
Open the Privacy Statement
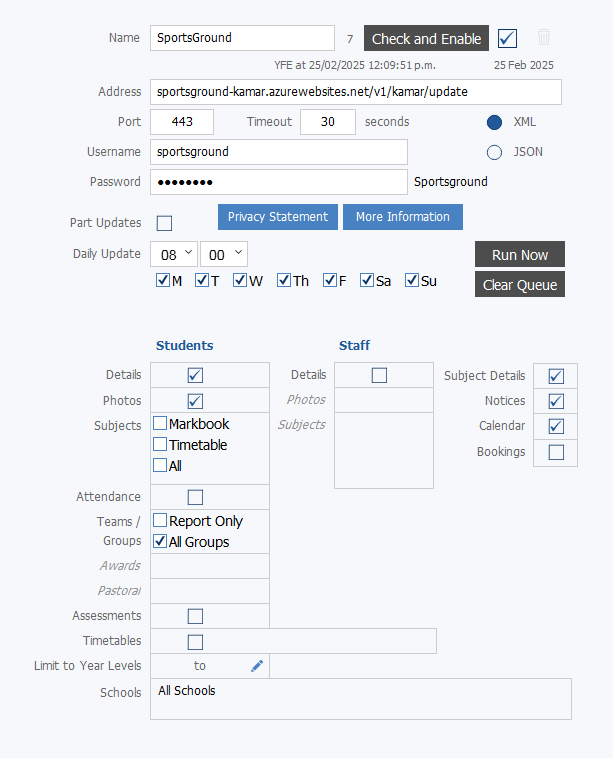point(277,217)
